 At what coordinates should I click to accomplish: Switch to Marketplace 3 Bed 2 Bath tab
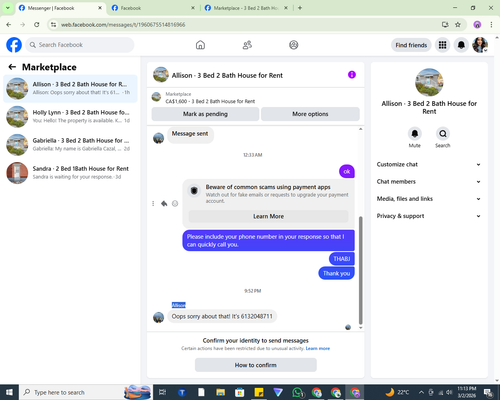click(x=246, y=8)
